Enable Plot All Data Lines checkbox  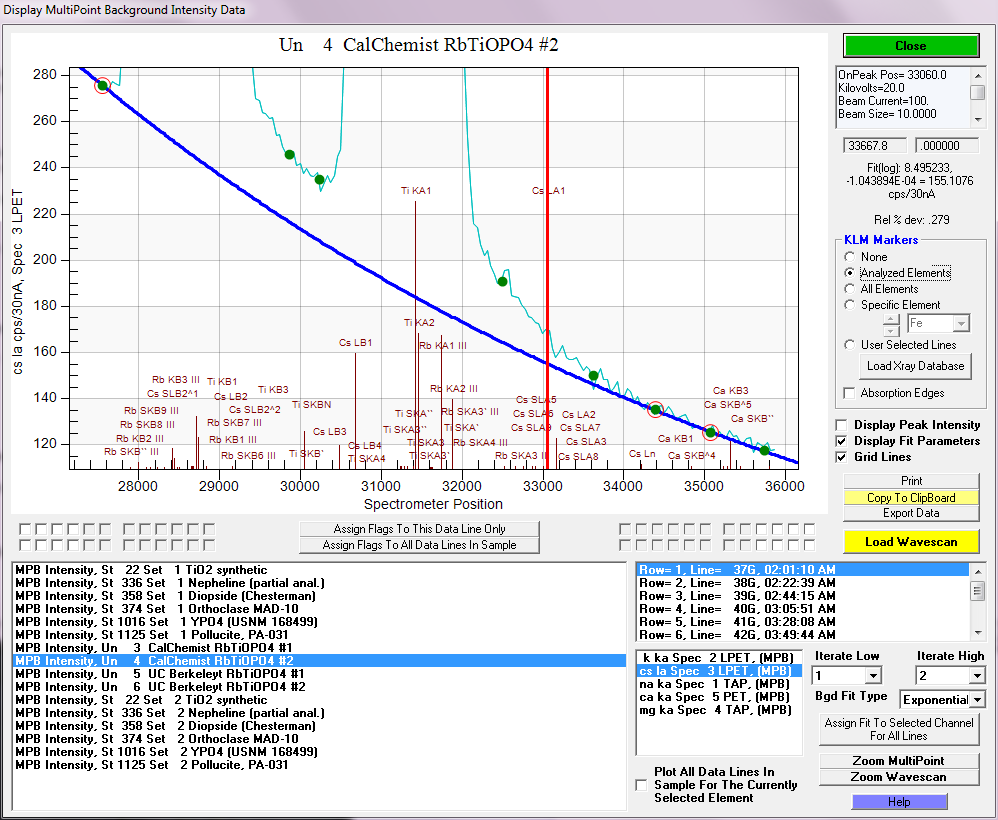pyautogui.click(x=641, y=785)
